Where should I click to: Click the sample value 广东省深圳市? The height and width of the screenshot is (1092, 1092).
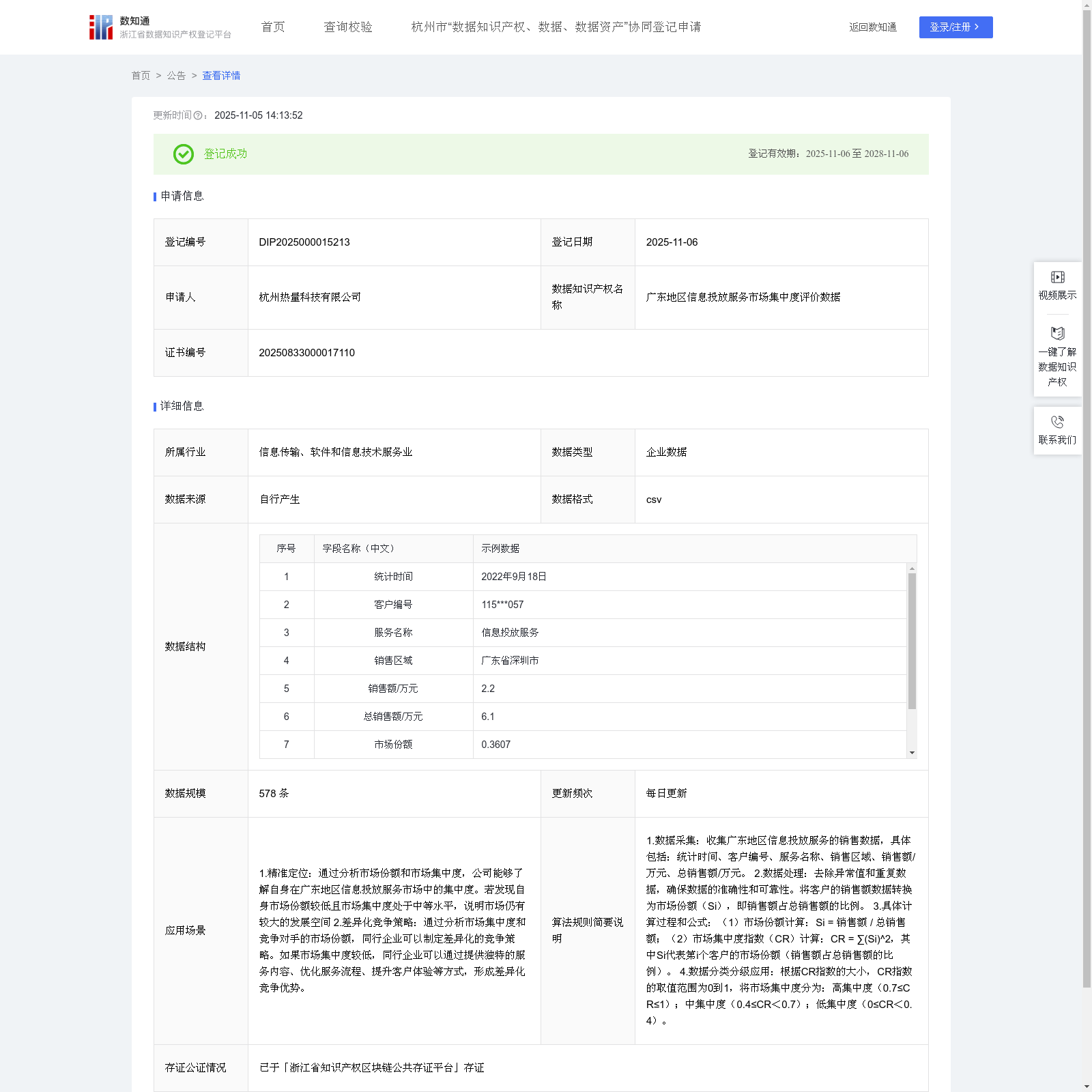point(510,661)
